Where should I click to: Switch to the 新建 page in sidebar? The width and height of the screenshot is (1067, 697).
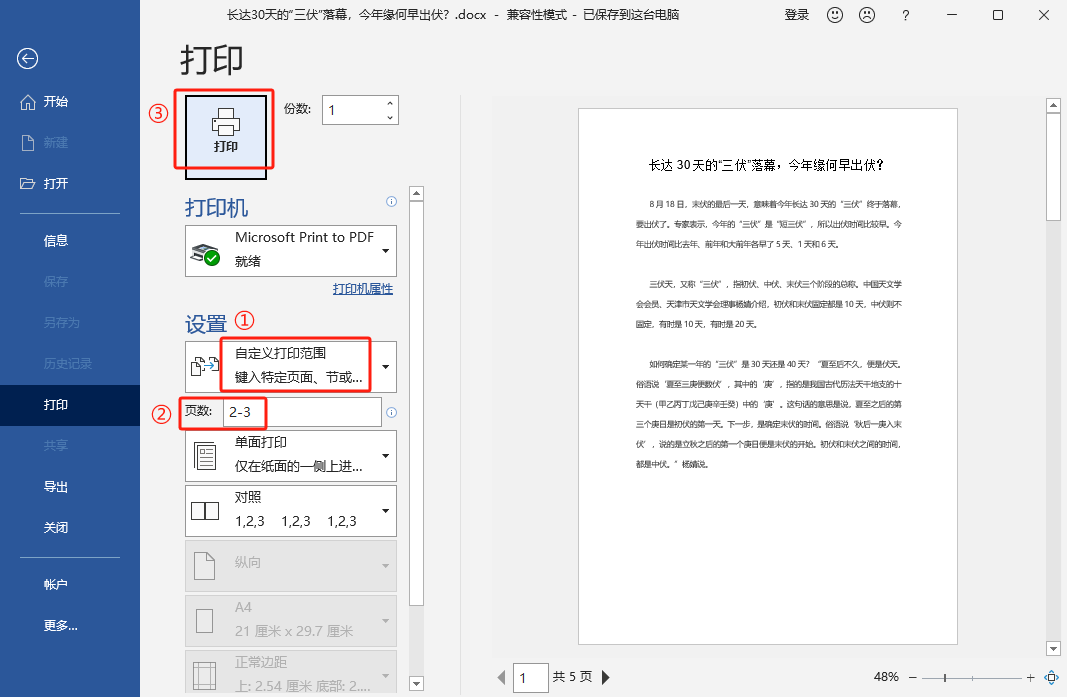pyautogui.click(x=55, y=142)
